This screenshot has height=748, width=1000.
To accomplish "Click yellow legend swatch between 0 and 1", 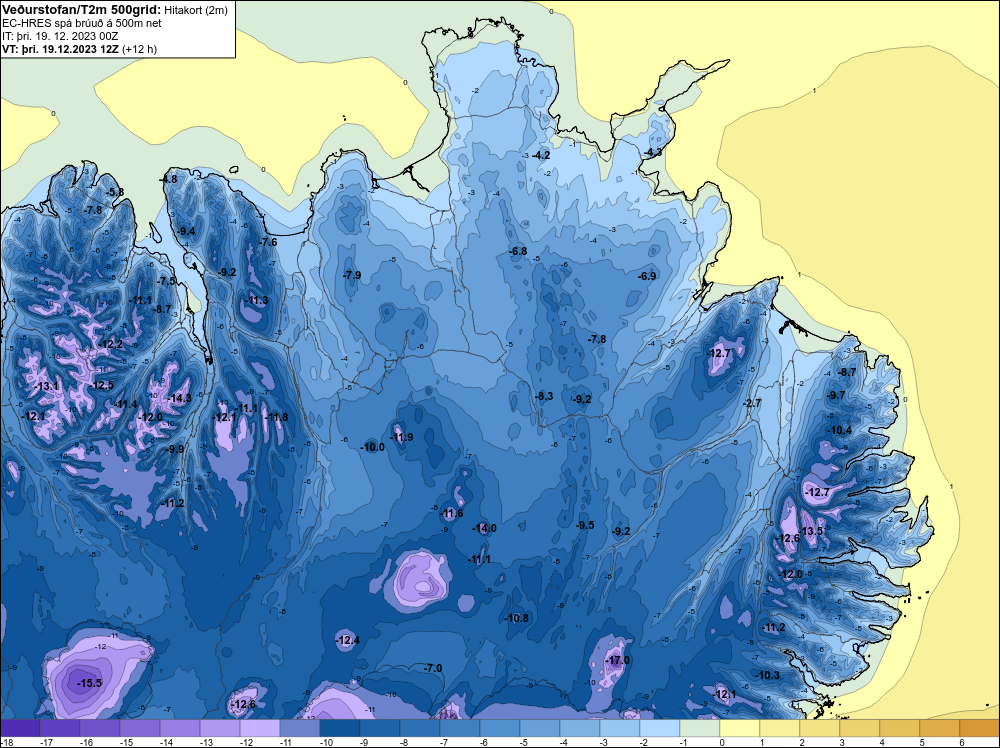I will (x=739, y=728).
